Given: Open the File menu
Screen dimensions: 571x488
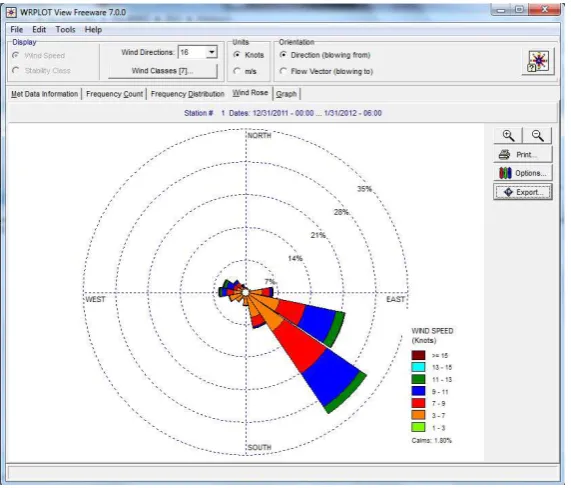Looking at the screenshot, I should pos(17,30).
